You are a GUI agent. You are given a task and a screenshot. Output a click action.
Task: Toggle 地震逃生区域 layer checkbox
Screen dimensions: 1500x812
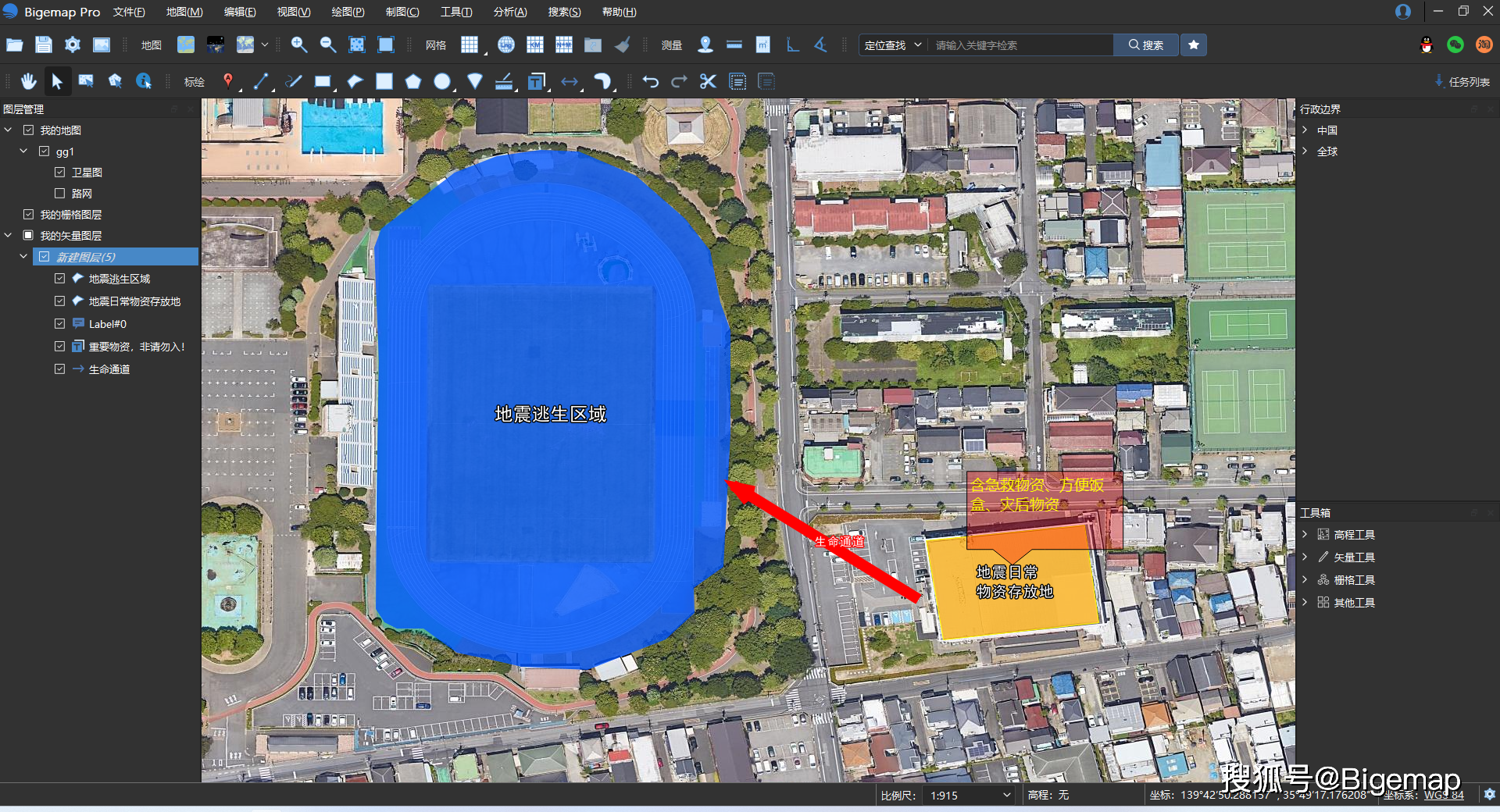(x=59, y=279)
